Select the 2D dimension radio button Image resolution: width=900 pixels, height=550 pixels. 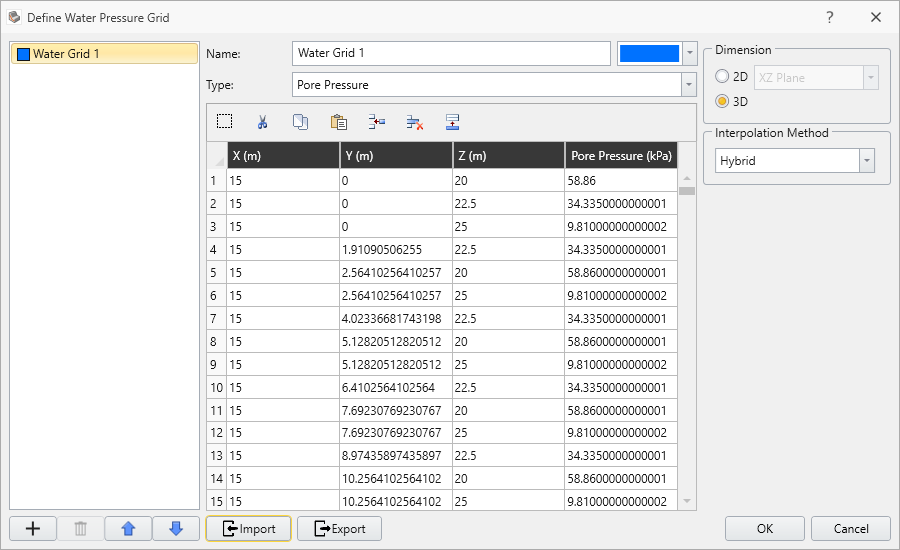pyautogui.click(x=722, y=76)
